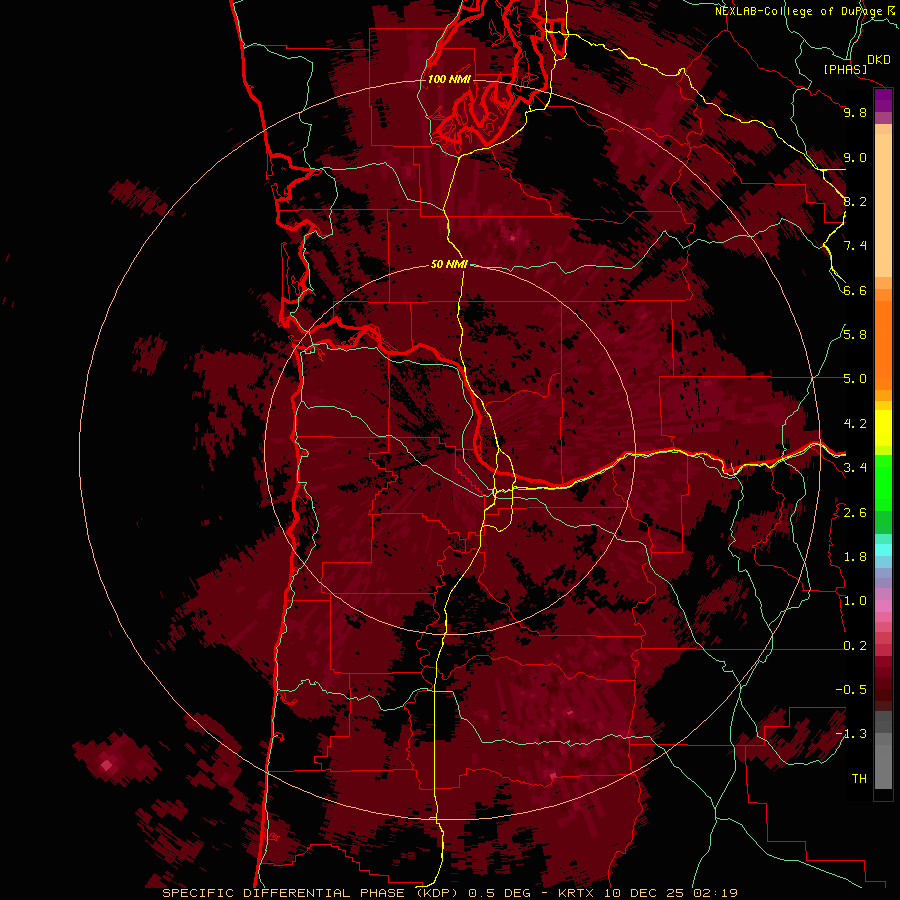The width and height of the screenshot is (900, 900).
Task: Click the purple band topping the color bar
Action: click(x=883, y=100)
